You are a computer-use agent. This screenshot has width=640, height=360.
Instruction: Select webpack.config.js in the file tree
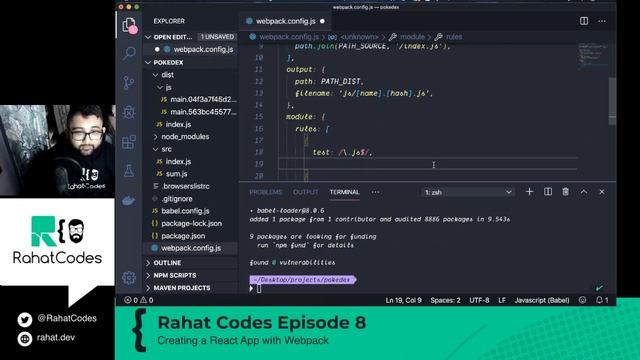pos(191,248)
